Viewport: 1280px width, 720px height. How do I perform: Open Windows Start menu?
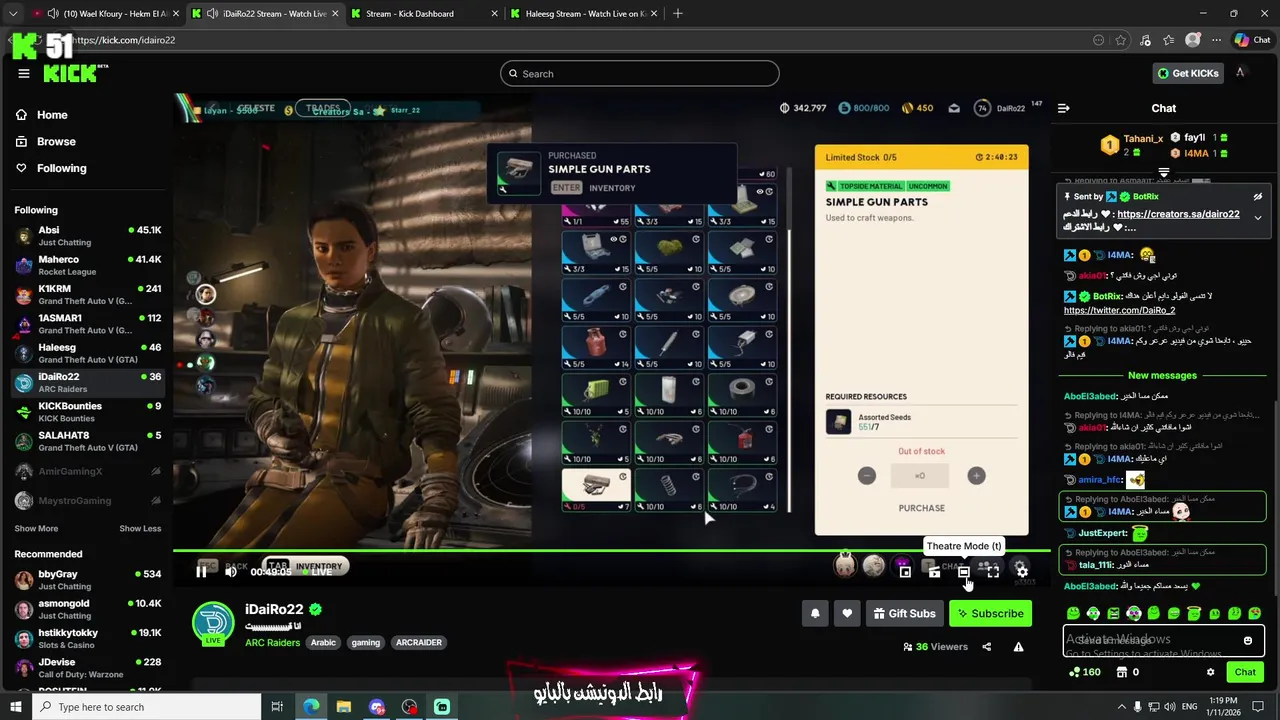[x=16, y=707]
